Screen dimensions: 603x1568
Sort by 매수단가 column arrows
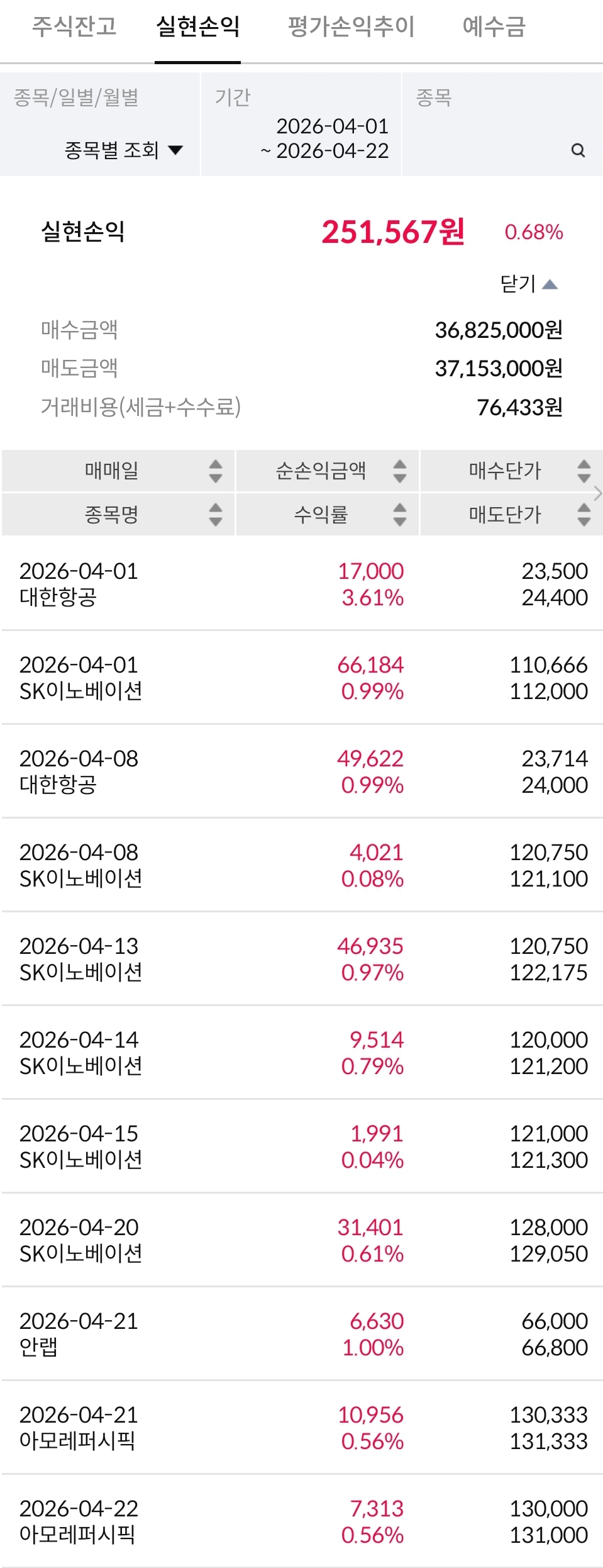coord(584,471)
